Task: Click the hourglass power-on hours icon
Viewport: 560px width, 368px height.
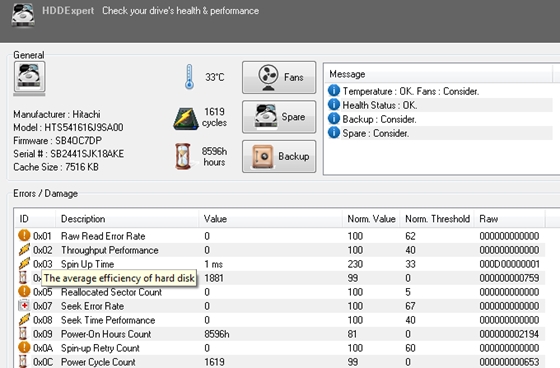Action: [x=183, y=156]
